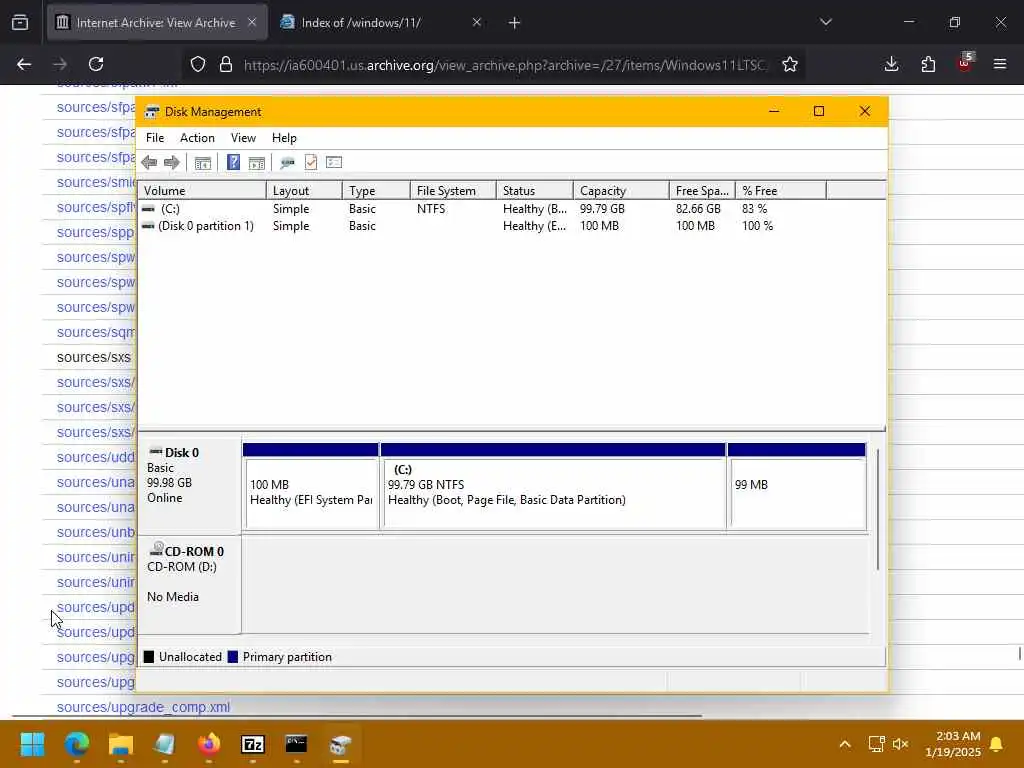This screenshot has width=1024, height=768.
Task: Bookmark this page with the star icon
Action: pyautogui.click(x=790, y=64)
